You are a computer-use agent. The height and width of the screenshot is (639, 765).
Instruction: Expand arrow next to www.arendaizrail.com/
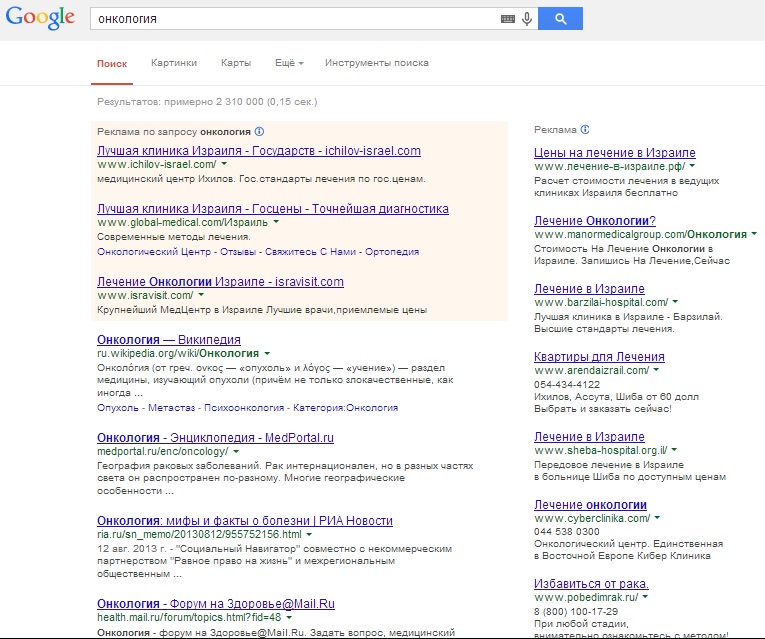[656, 370]
